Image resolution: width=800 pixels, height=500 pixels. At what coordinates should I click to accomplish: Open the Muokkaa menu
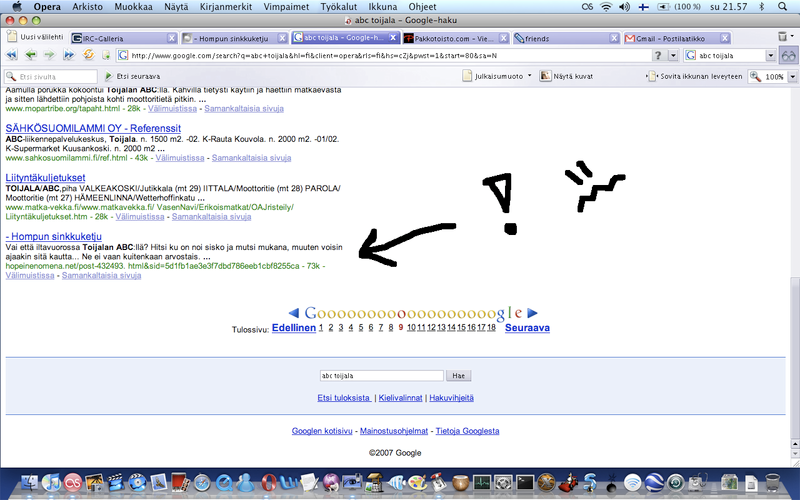[133, 7]
